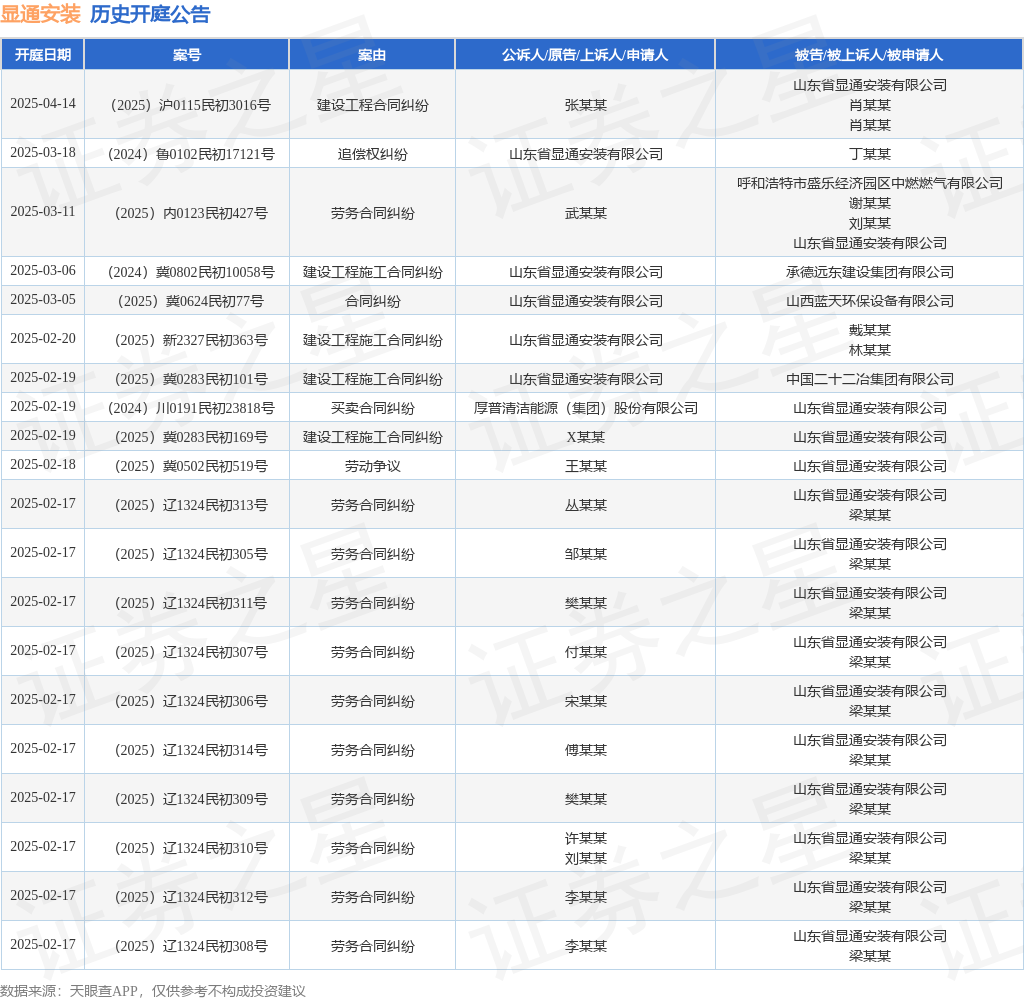1024x1000 pixels.
Task: Select date cell 2025-03-05
Action: coord(43,300)
